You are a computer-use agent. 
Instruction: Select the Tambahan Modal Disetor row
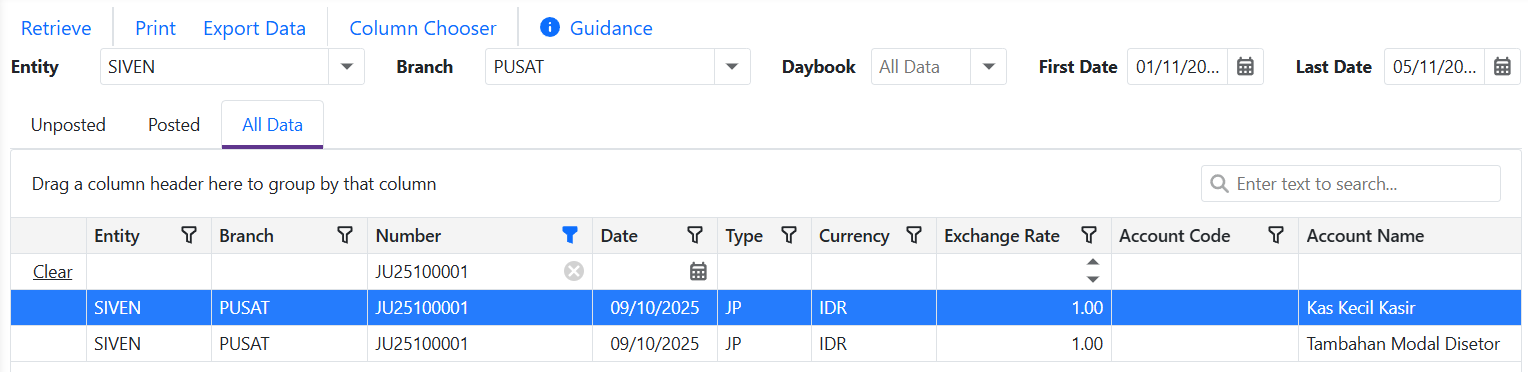click(x=766, y=344)
